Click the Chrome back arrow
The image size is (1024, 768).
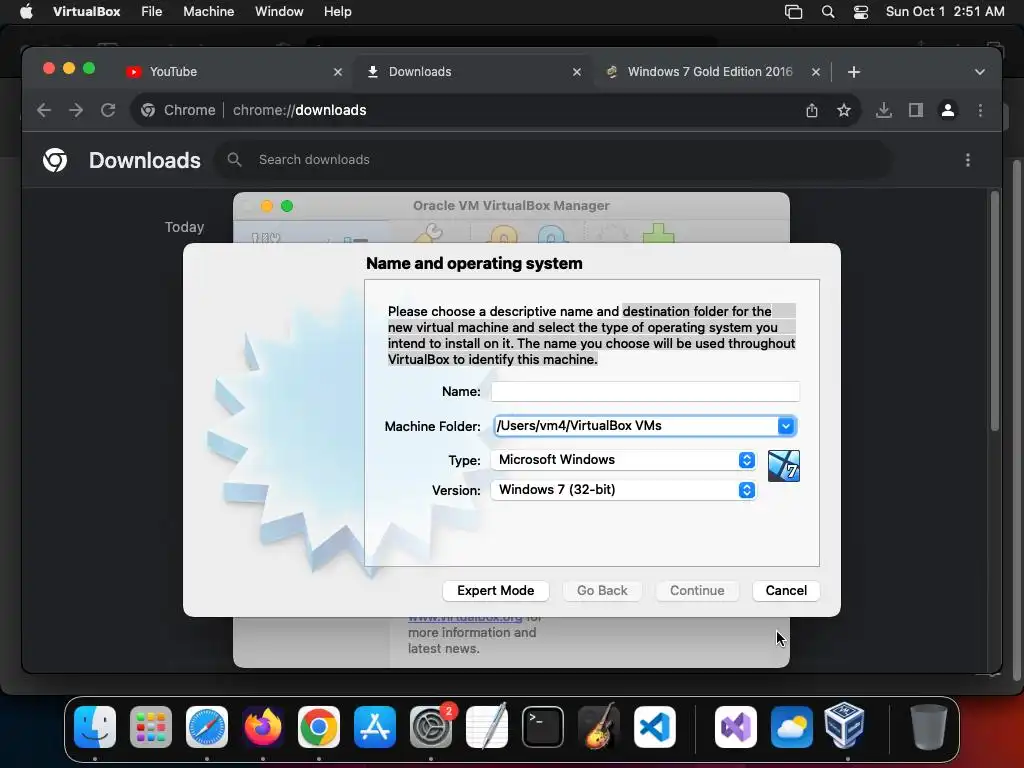pyautogui.click(x=44, y=110)
